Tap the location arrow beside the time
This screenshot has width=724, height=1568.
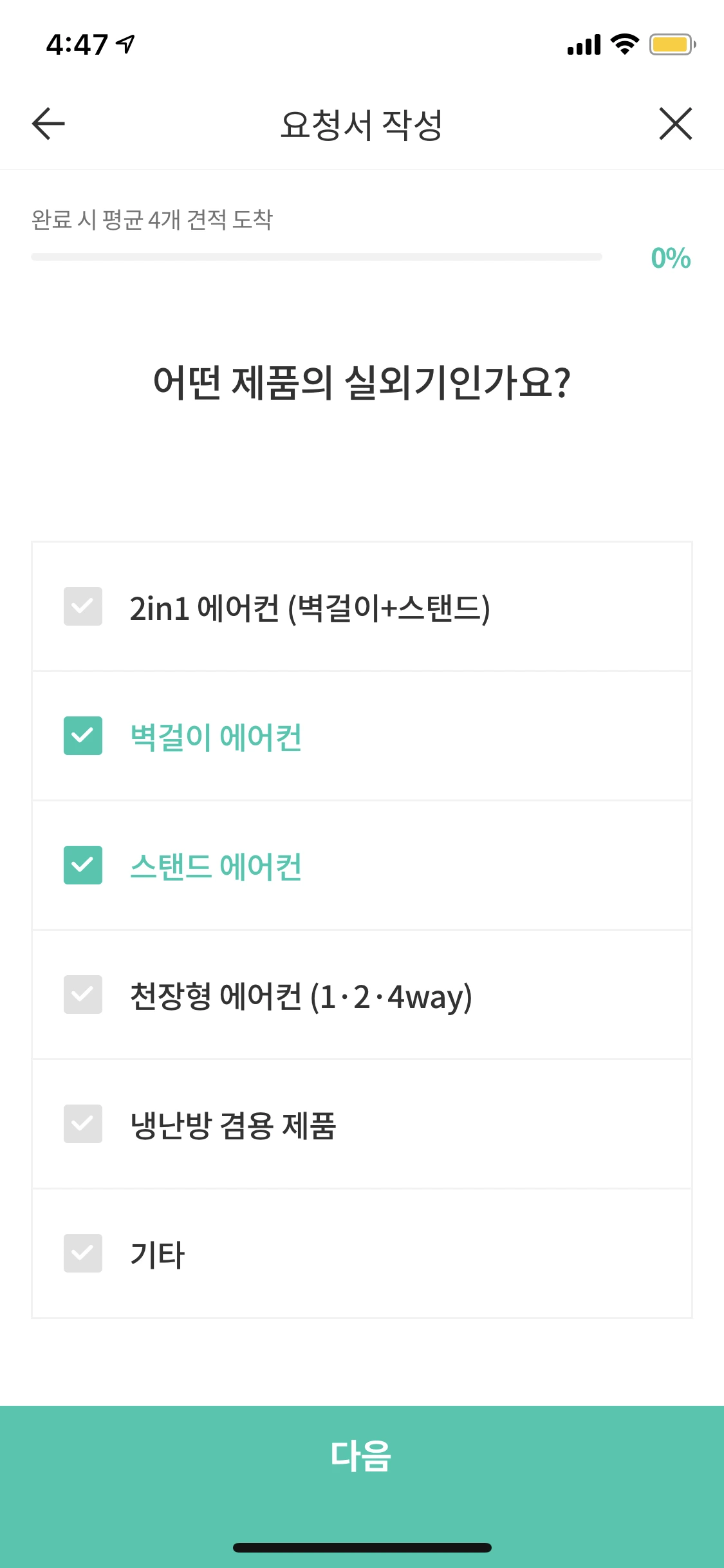tap(125, 44)
